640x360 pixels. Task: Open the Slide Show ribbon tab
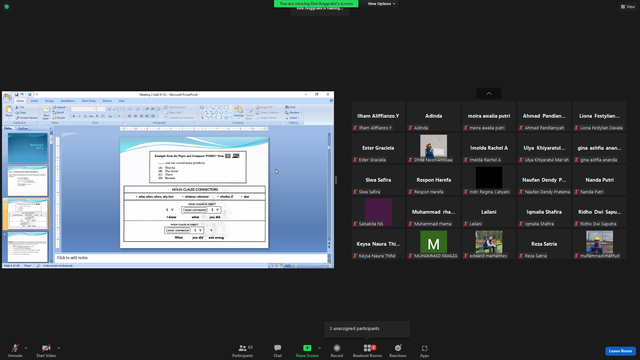[x=89, y=101]
